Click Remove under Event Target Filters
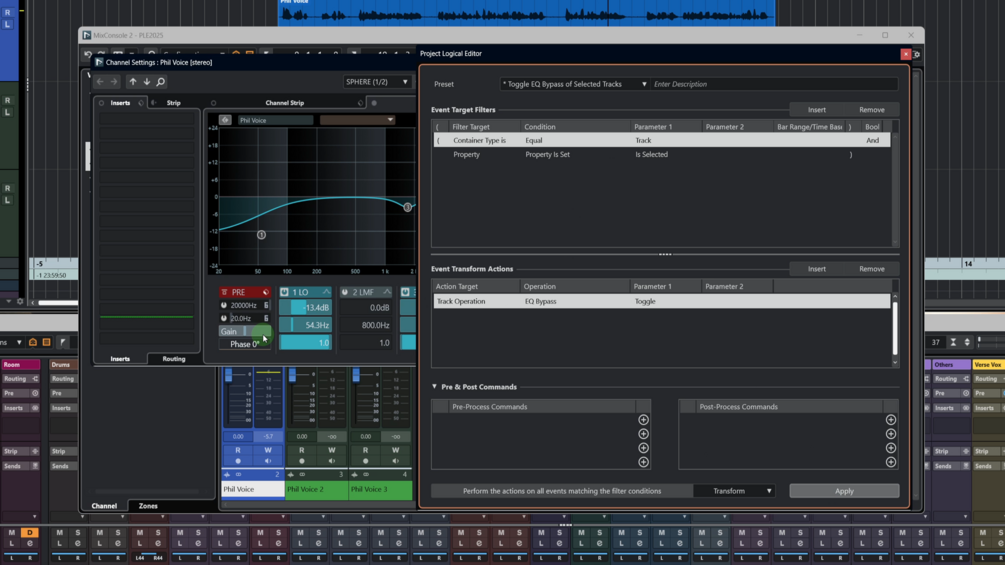Viewport: 1005px width, 565px height. point(872,110)
